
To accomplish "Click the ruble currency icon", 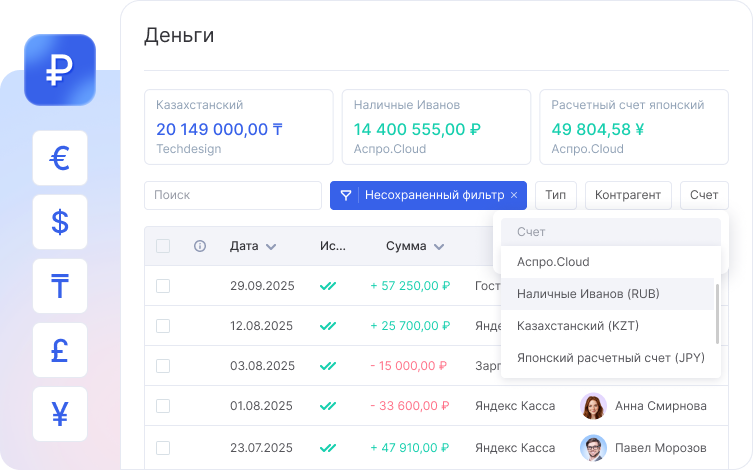I will (x=60, y=70).
